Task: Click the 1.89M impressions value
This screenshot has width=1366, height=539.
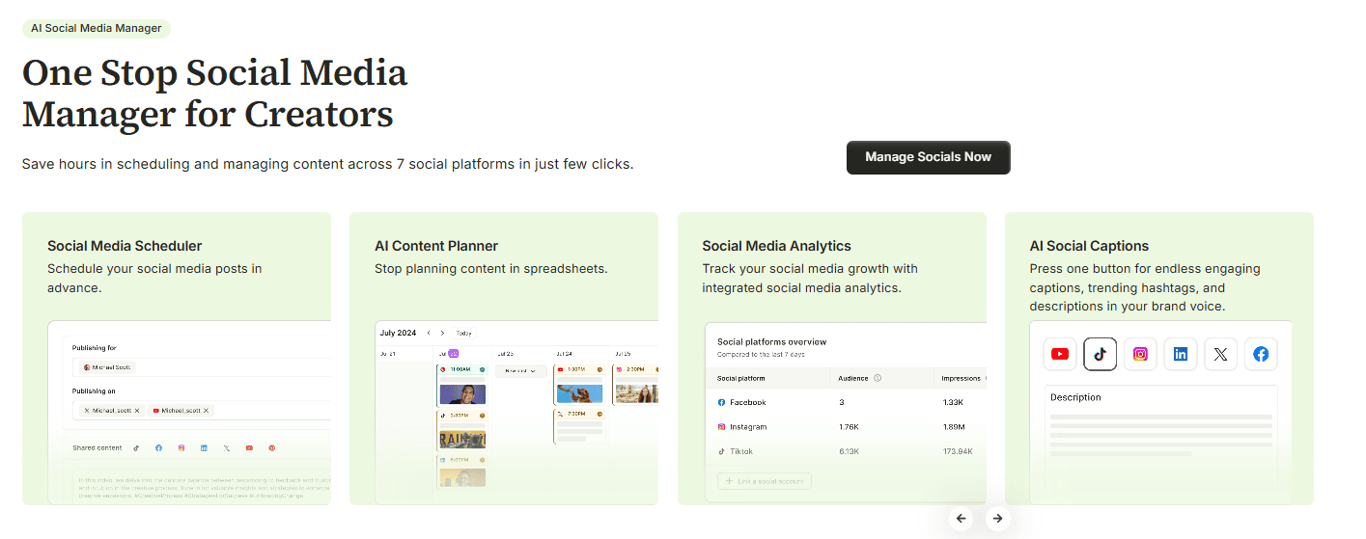Action: pos(955,427)
